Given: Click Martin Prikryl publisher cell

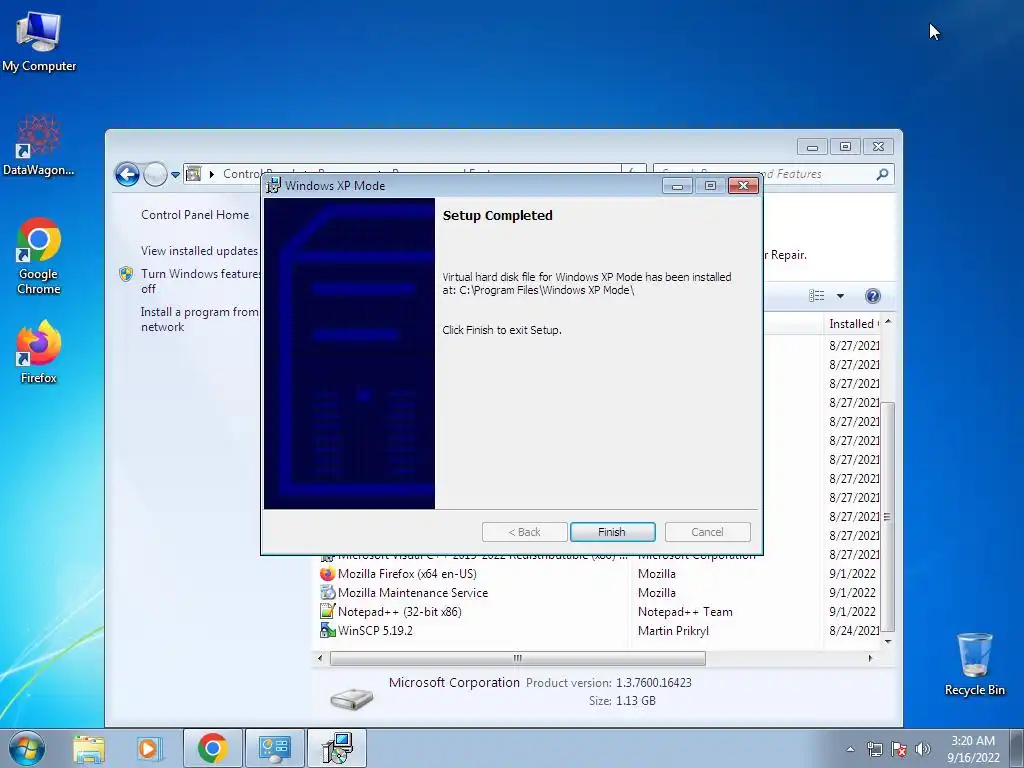Looking at the screenshot, I should tap(673, 631).
